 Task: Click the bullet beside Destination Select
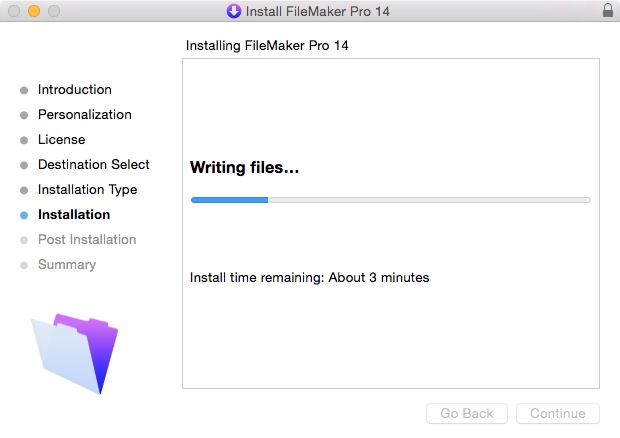tap(24, 165)
